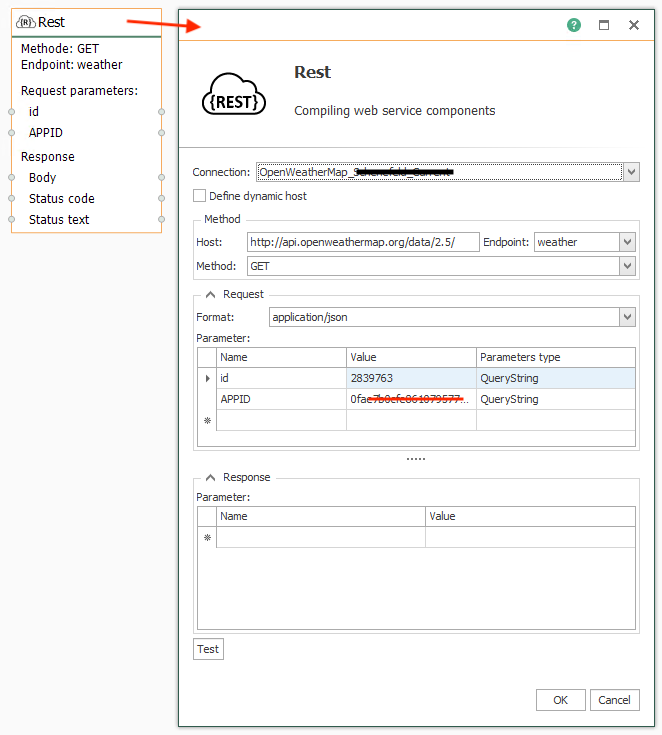Click the Test button
This screenshot has width=662, height=735.
point(208,649)
